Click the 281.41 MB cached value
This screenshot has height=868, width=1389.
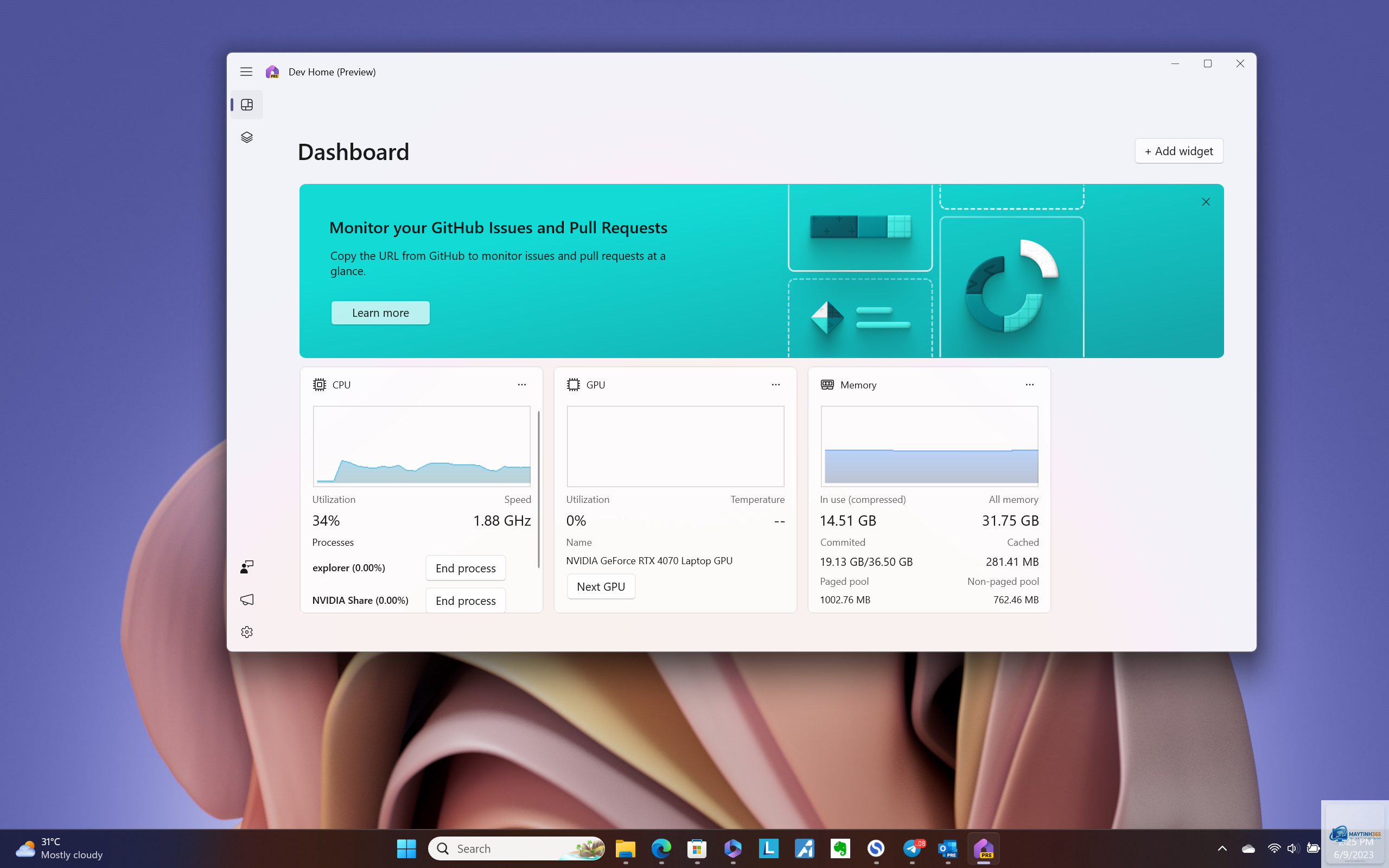(1012, 561)
